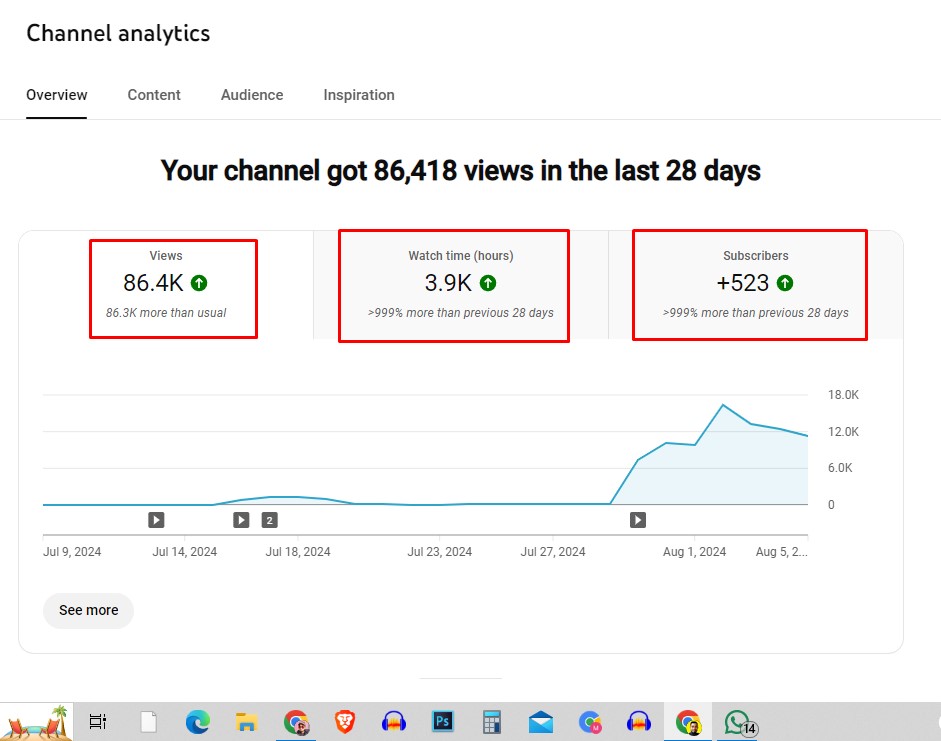Open File Explorer from the taskbar
941x741 pixels.
coord(247,722)
